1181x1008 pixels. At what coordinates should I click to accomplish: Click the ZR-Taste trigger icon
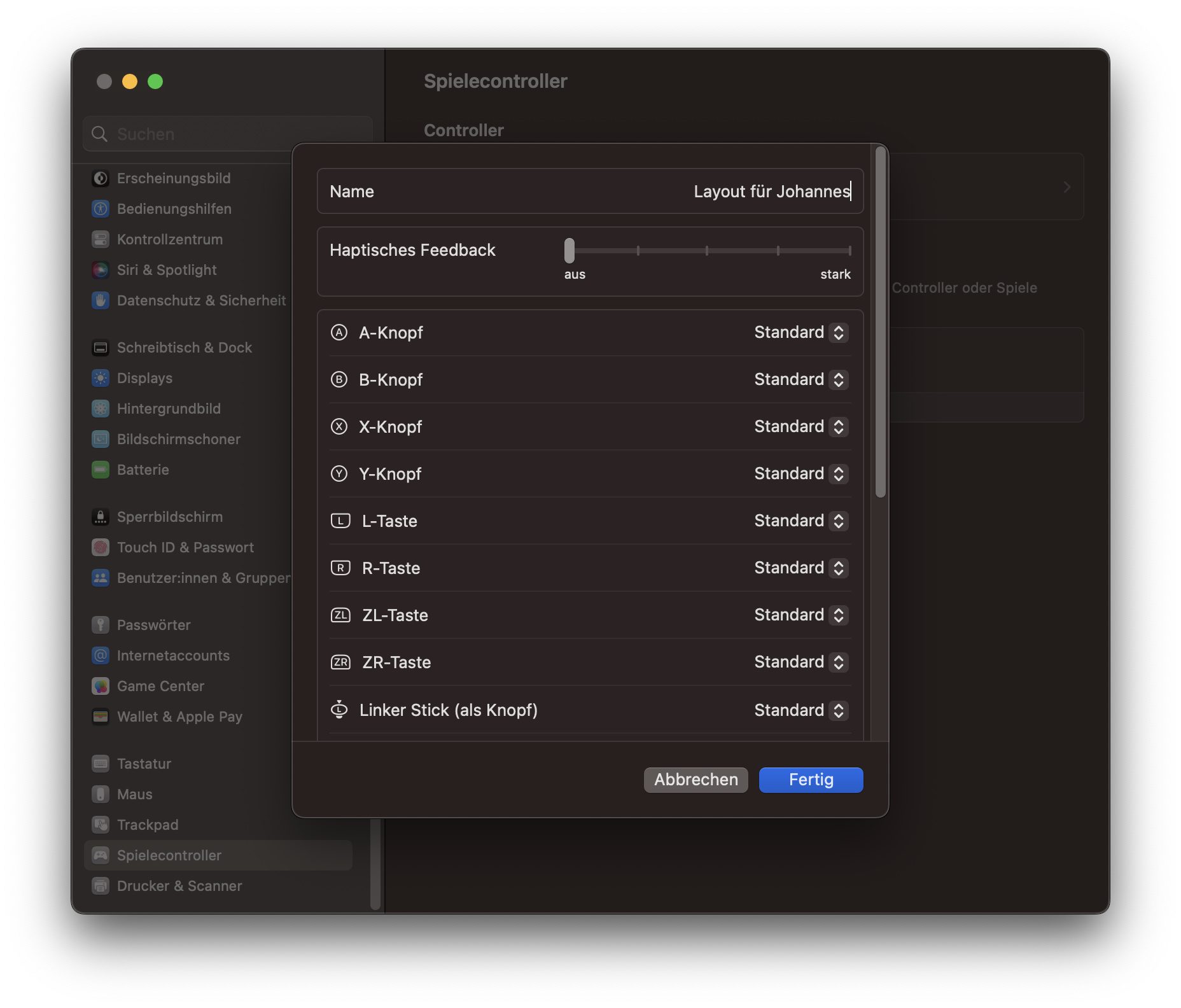pyautogui.click(x=340, y=662)
